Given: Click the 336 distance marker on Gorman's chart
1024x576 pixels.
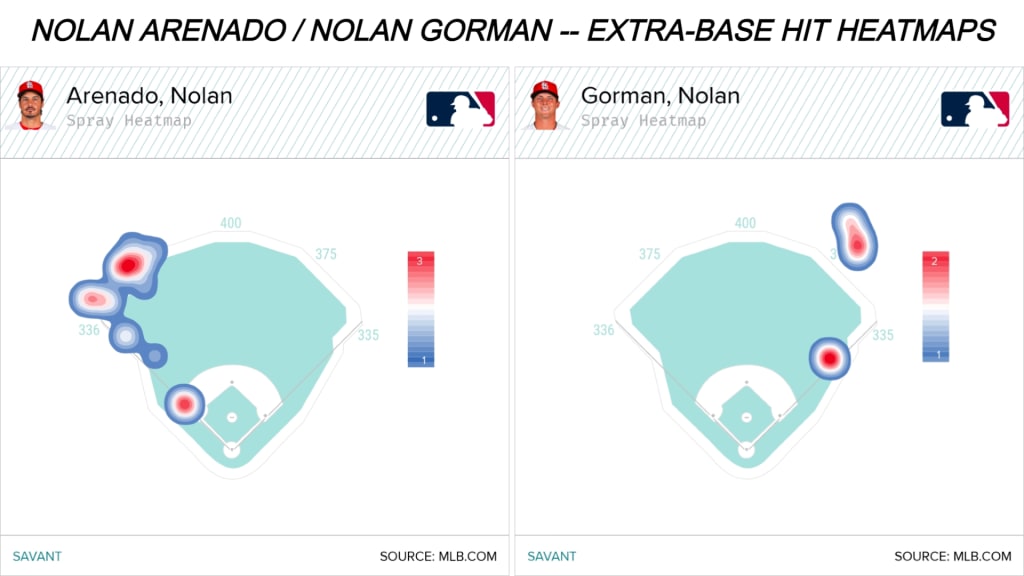Looking at the screenshot, I should pyautogui.click(x=603, y=330).
